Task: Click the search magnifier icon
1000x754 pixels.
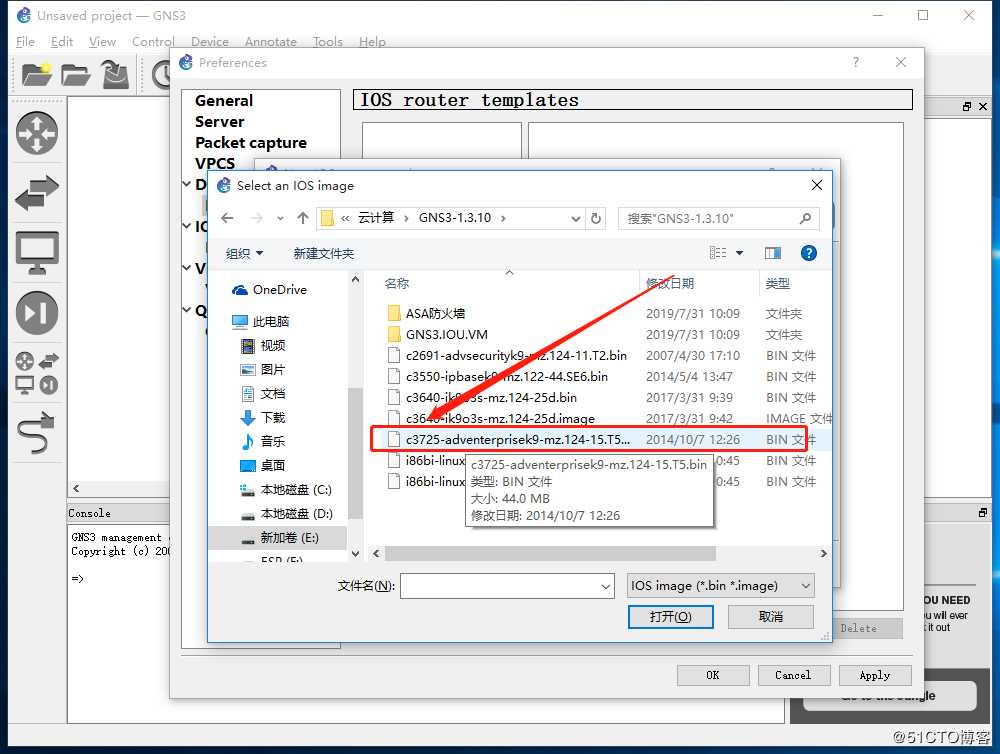Action: click(805, 218)
